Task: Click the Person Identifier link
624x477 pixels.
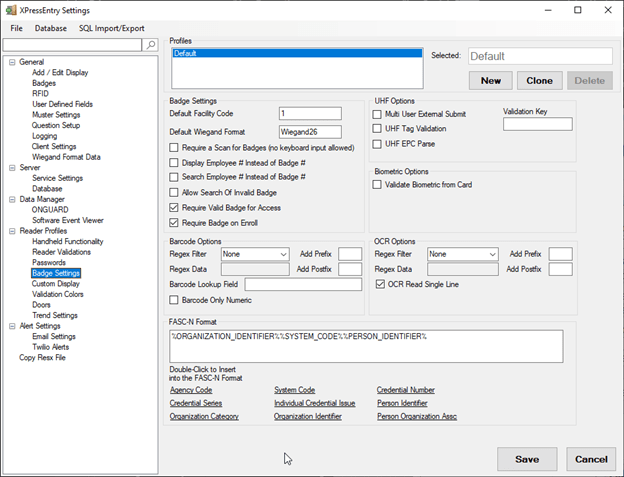Action: click(404, 403)
